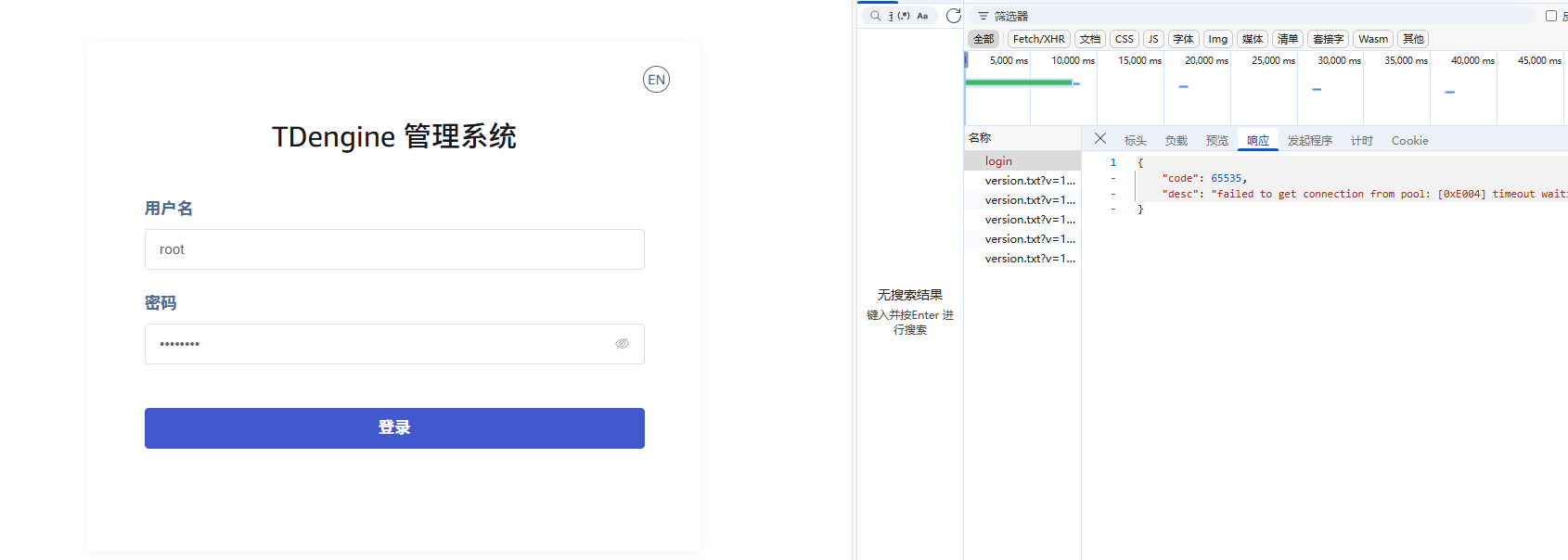Open the Cookie tab
Viewport: 1568px width, 560px height.
tap(1409, 141)
